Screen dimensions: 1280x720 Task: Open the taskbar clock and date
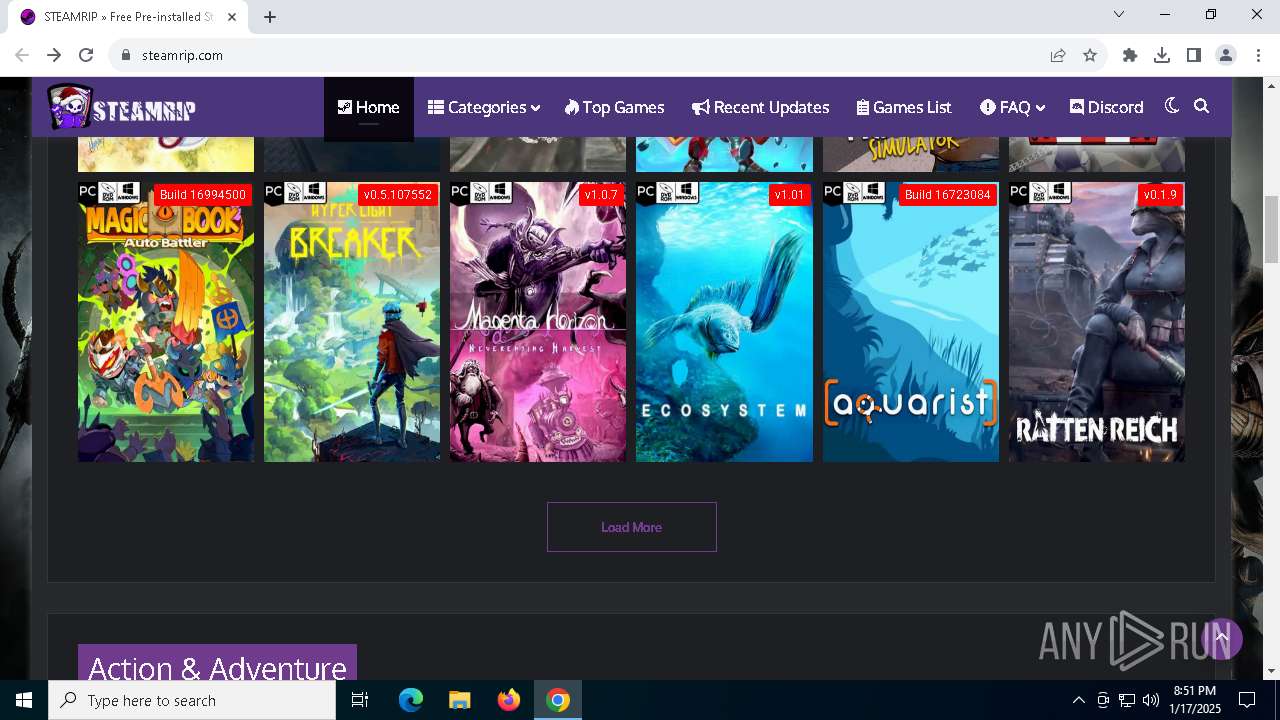[x=1194, y=700]
